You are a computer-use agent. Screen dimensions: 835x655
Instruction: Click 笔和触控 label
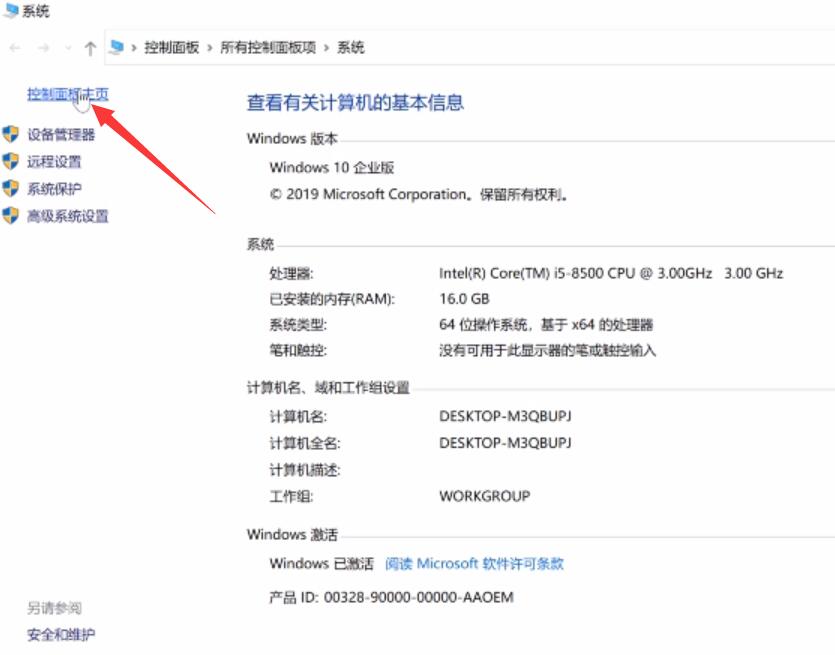[x=298, y=350]
